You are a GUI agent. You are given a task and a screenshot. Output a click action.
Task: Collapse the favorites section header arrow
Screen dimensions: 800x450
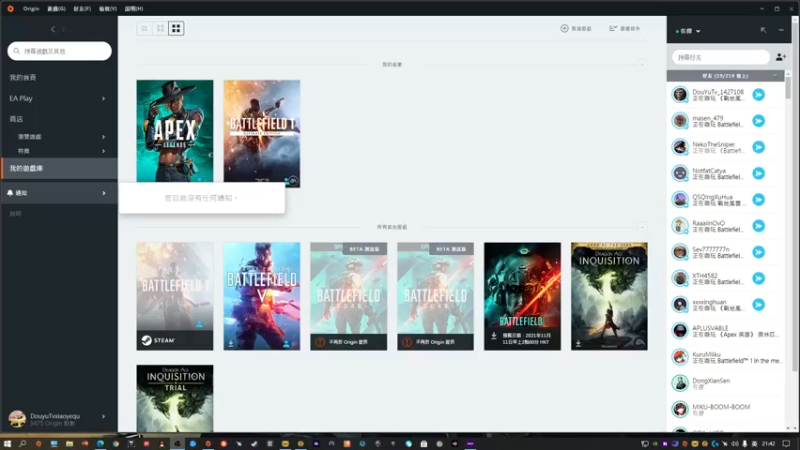642,65
